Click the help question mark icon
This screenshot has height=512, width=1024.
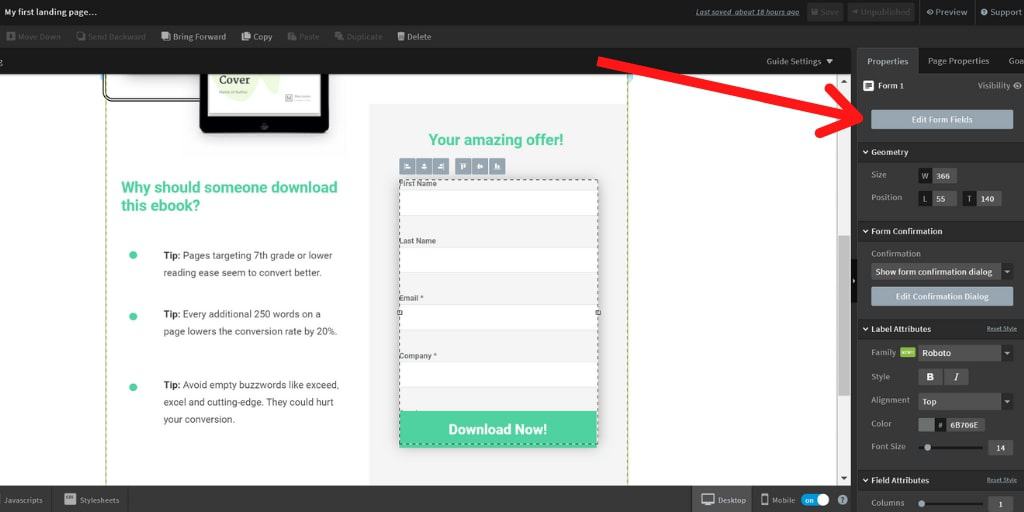point(842,500)
